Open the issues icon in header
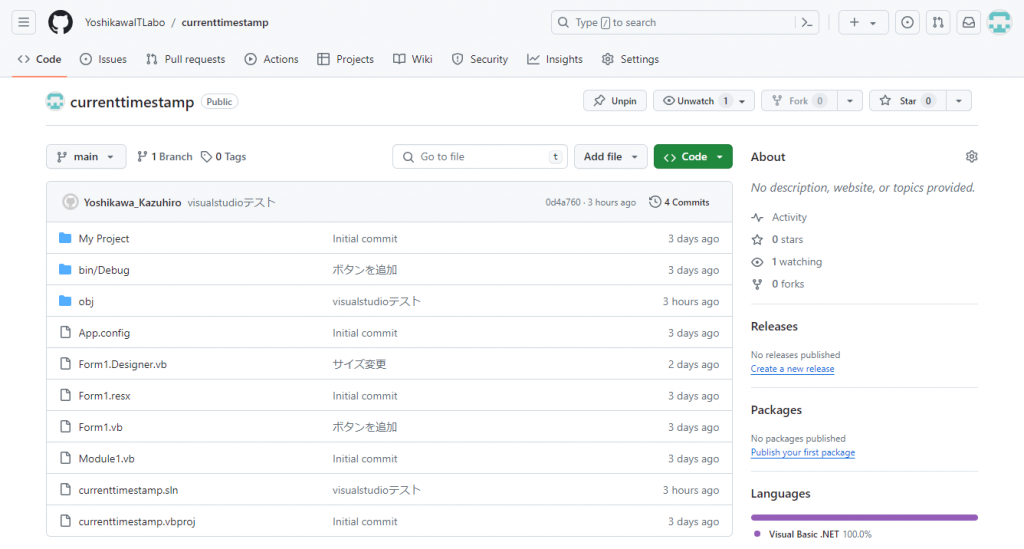The image size is (1024, 549). 907,22
